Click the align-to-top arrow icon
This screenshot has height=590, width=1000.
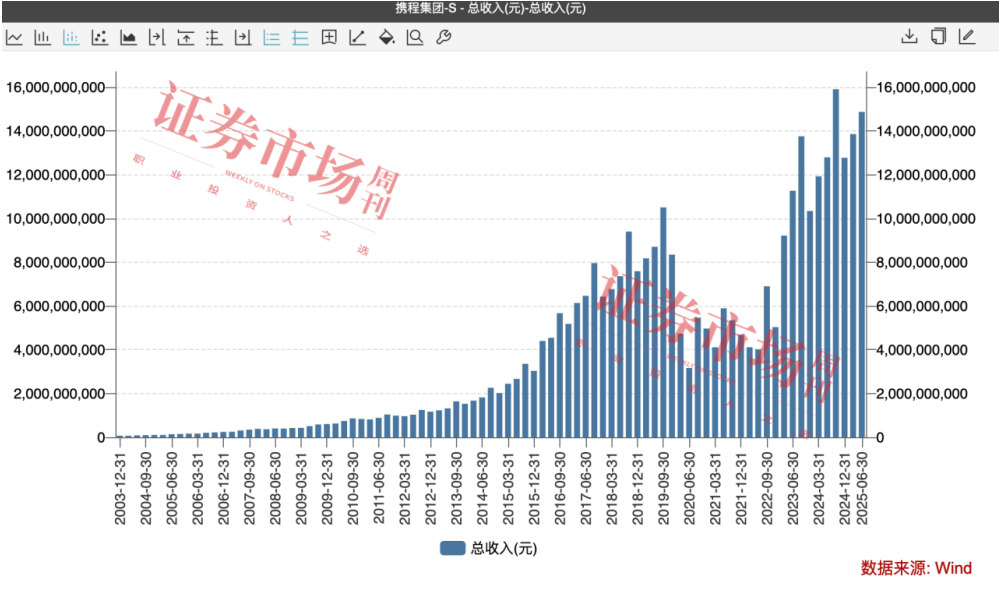[186, 38]
